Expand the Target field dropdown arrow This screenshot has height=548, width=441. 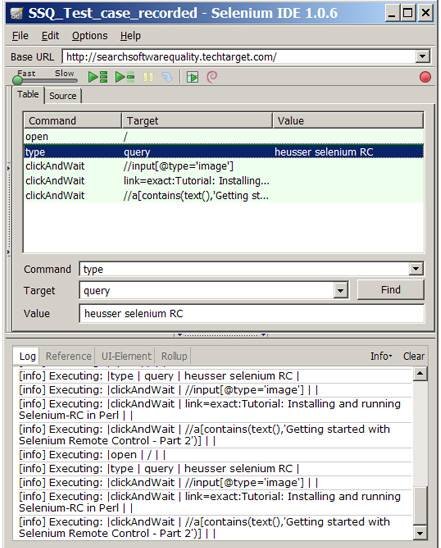coord(340,290)
